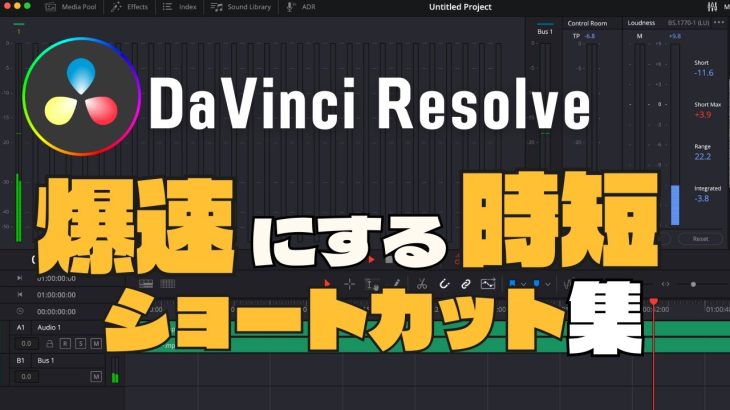The image size is (730, 410).
Task: Arm record R on Audio 1
Action: [65, 343]
